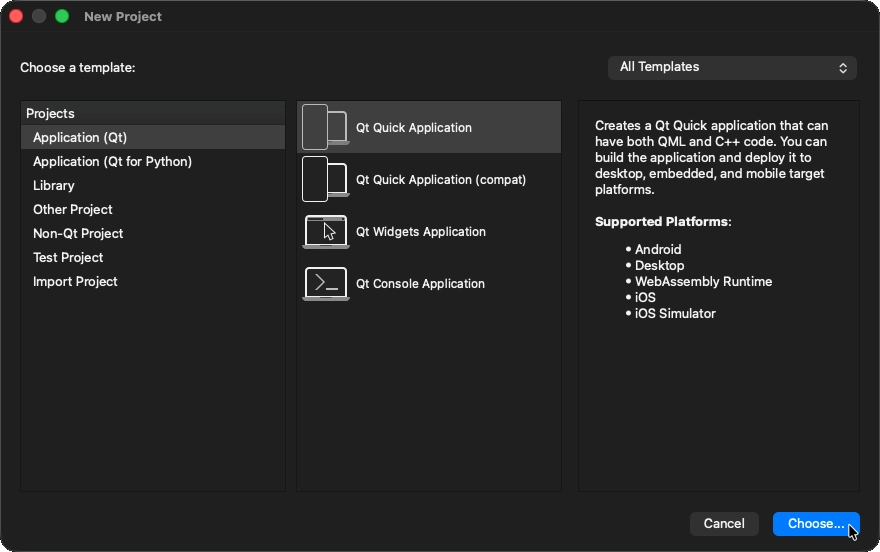Click the Qt Quick Application template icon
The height and width of the screenshot is (552, 880).
tap(326, 127)
